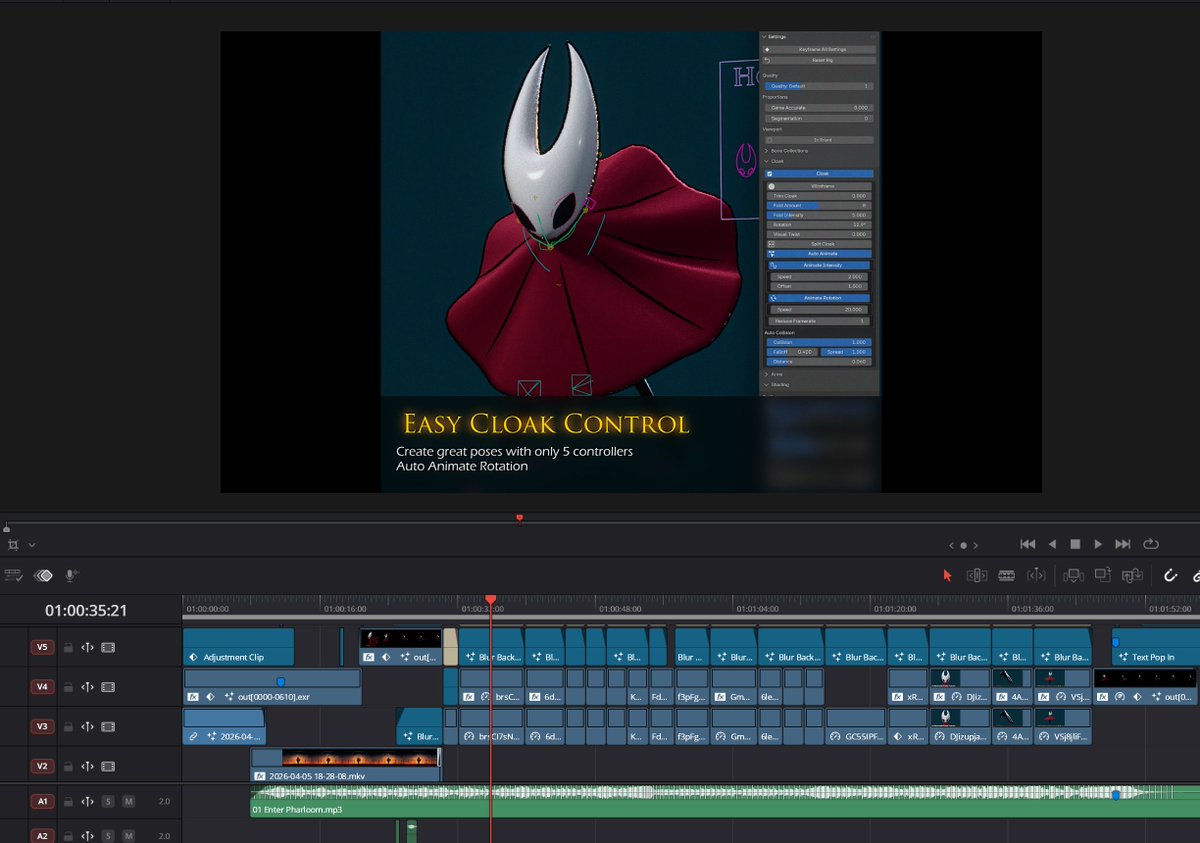1200x843 pixels.
Task: Switch to Trim Edit Mode
Action: point(977,575)
